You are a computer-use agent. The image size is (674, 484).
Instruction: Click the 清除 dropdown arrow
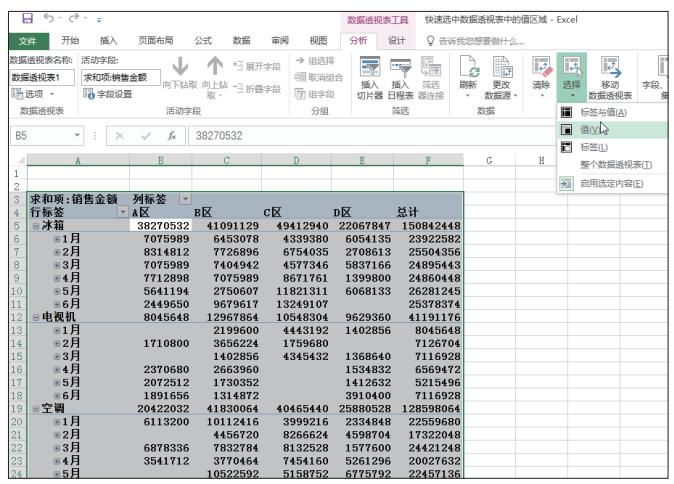(x=542, y=95)
